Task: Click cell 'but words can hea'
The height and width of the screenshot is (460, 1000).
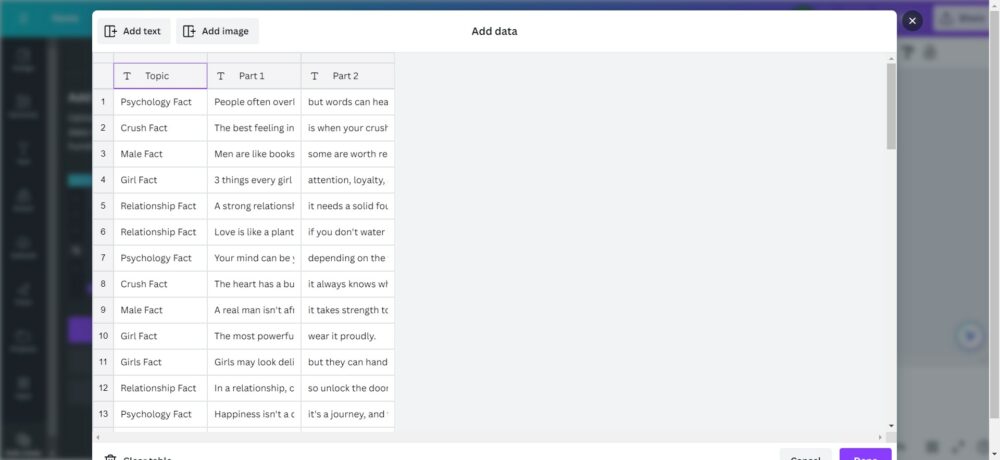Action: click(348, 102)
